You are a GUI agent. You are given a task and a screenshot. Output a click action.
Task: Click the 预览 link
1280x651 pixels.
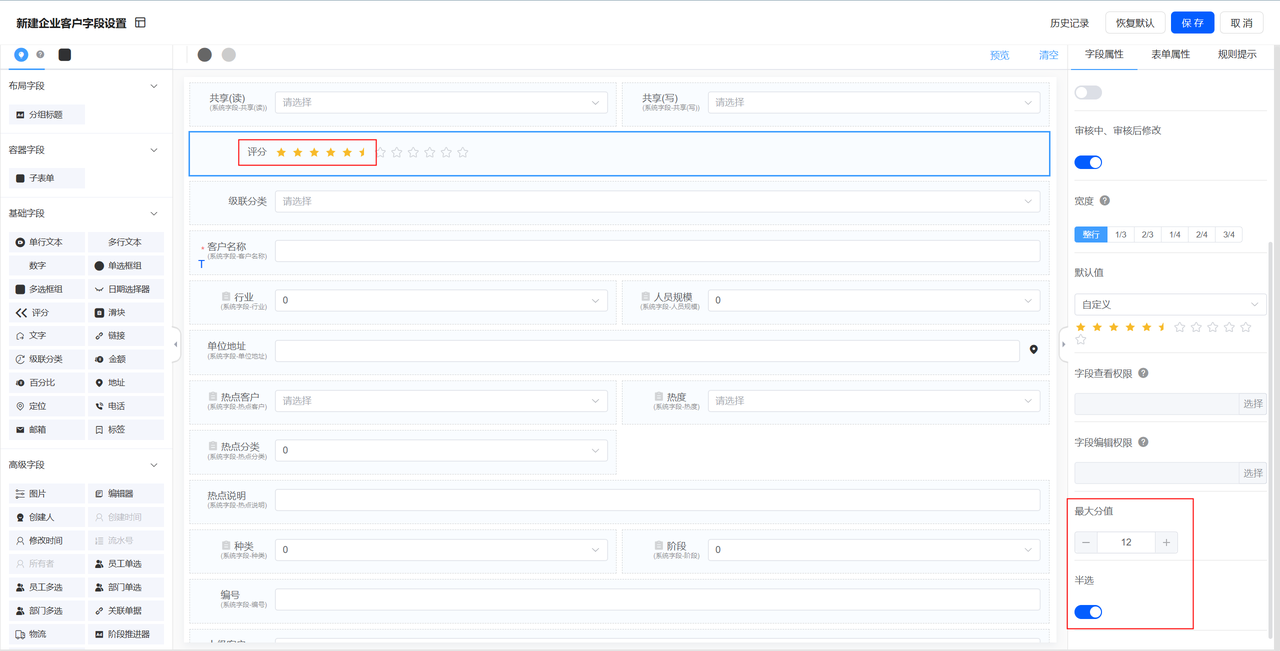point(999,55)
